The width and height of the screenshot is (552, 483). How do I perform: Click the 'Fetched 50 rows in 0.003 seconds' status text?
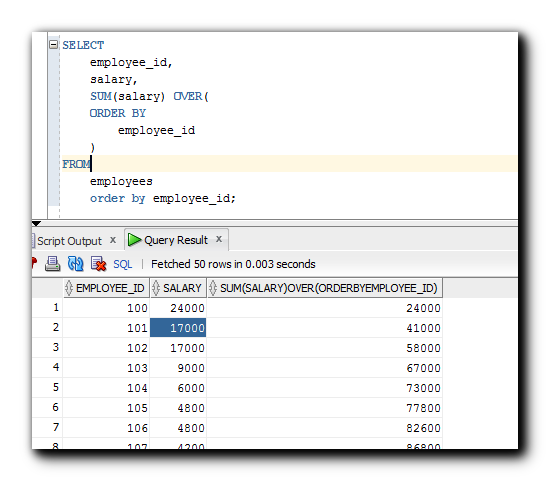233,264
